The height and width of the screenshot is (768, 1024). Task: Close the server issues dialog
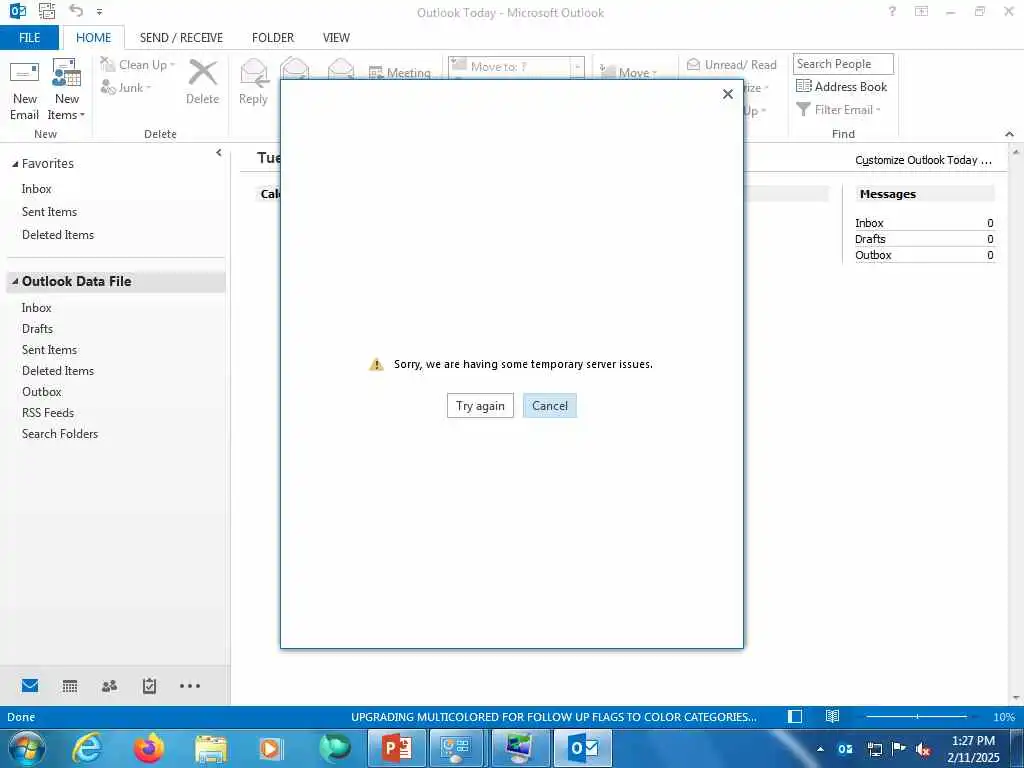tap(728, 94)
